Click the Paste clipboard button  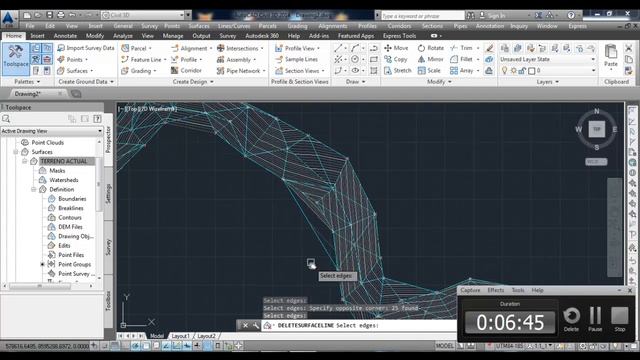611,56
